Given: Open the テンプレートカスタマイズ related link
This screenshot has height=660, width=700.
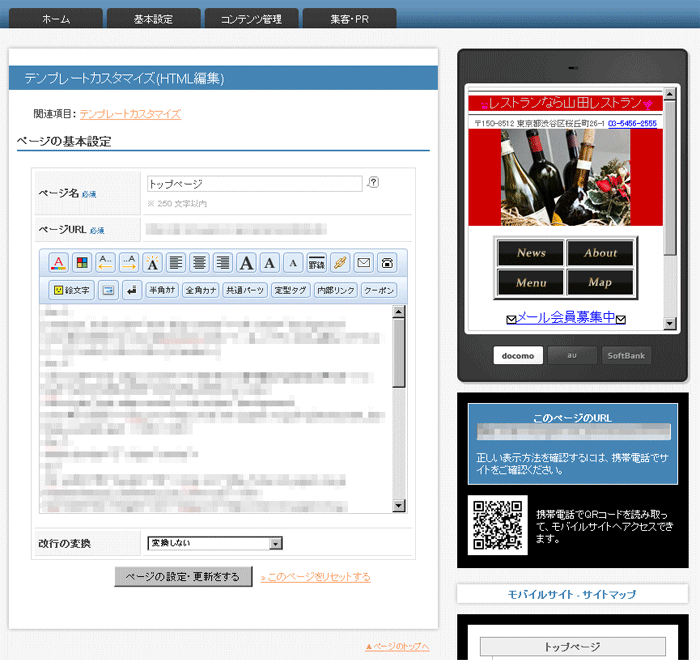Looking at the screenshot, I should pyautogui.click(x=130, y=114).
